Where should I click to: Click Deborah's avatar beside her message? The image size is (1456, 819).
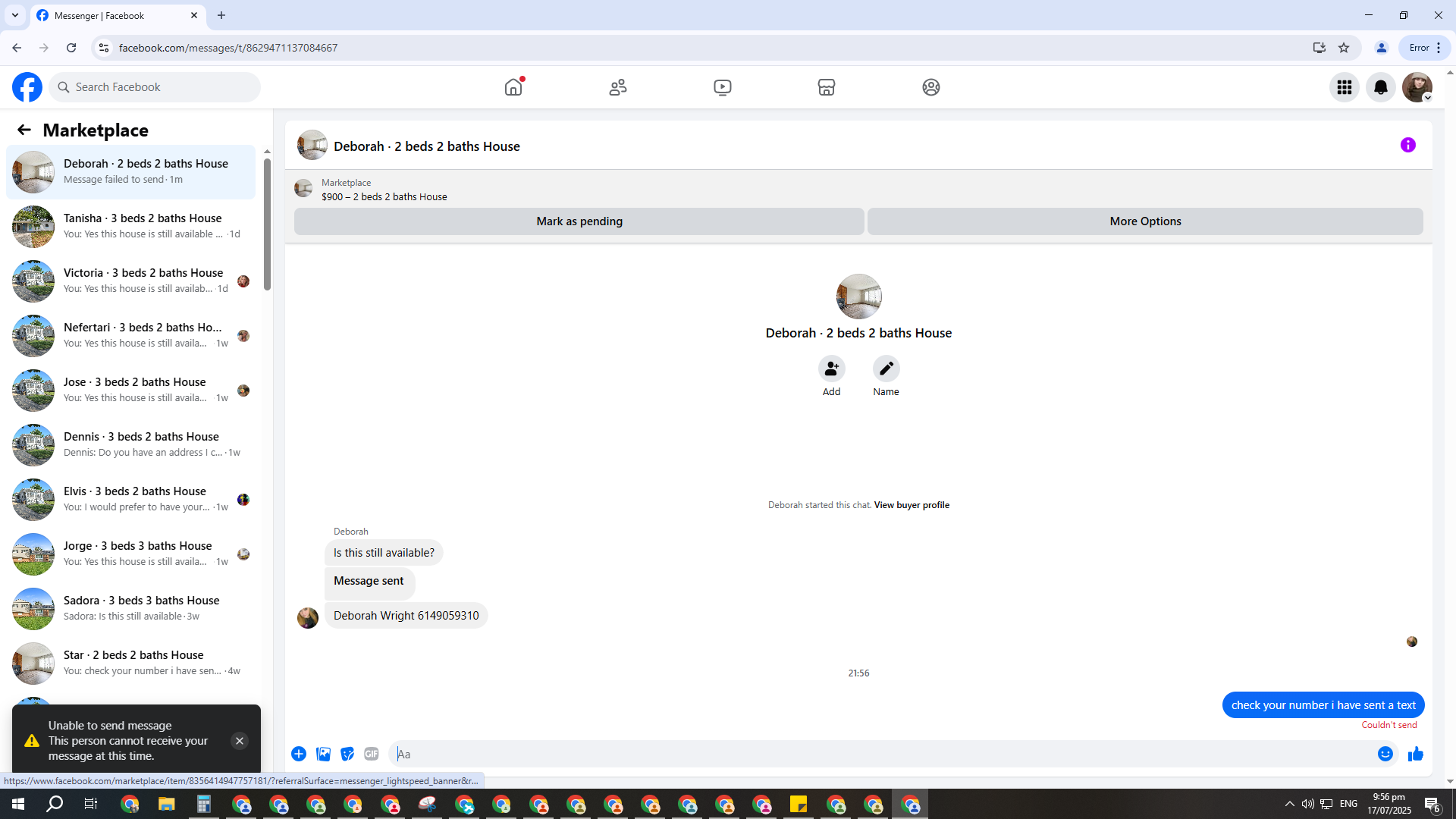point(308,618)
